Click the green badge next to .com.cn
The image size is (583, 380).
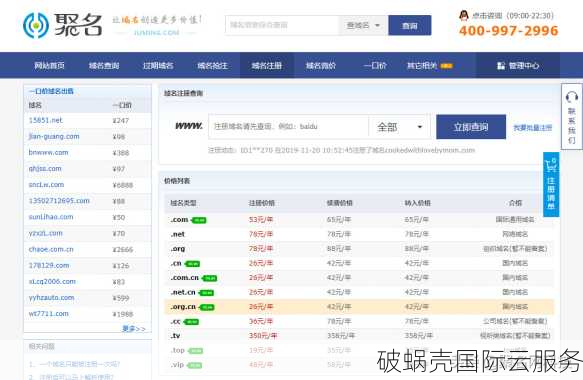210,278
